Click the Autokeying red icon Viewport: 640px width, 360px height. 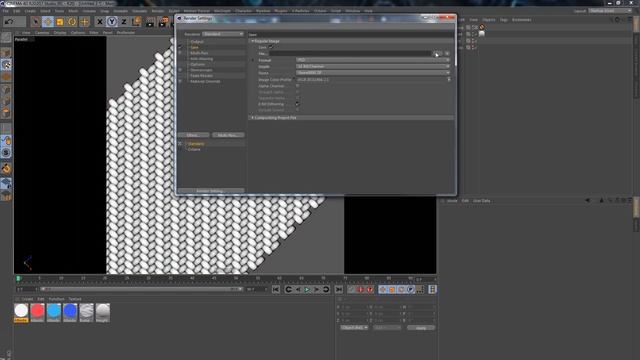pos(361,289)
